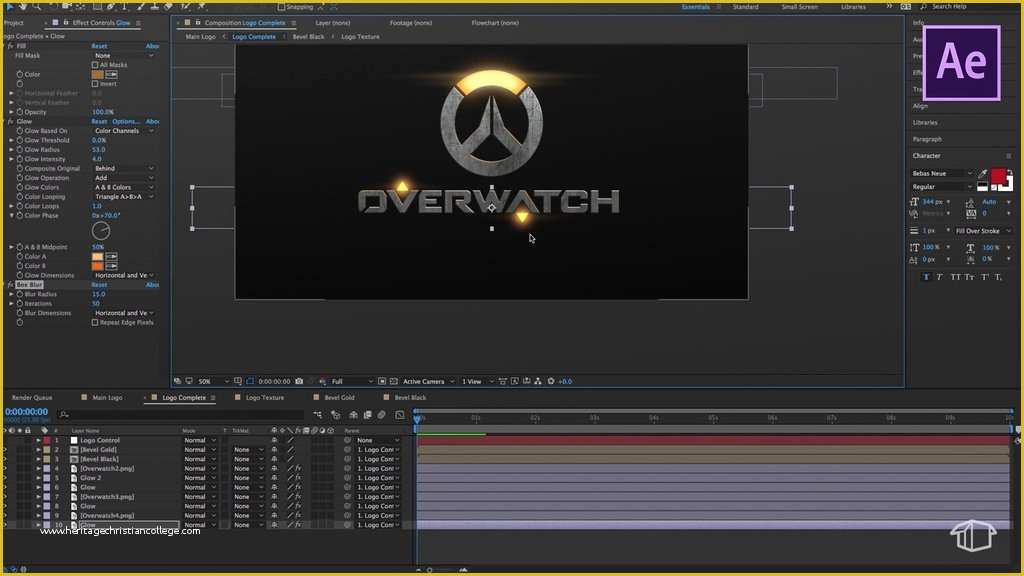Image resolution: width=1024 pixels, height=576 pixels.
Task: Open the Glow Colors dropdown
Action: (124, 187)
